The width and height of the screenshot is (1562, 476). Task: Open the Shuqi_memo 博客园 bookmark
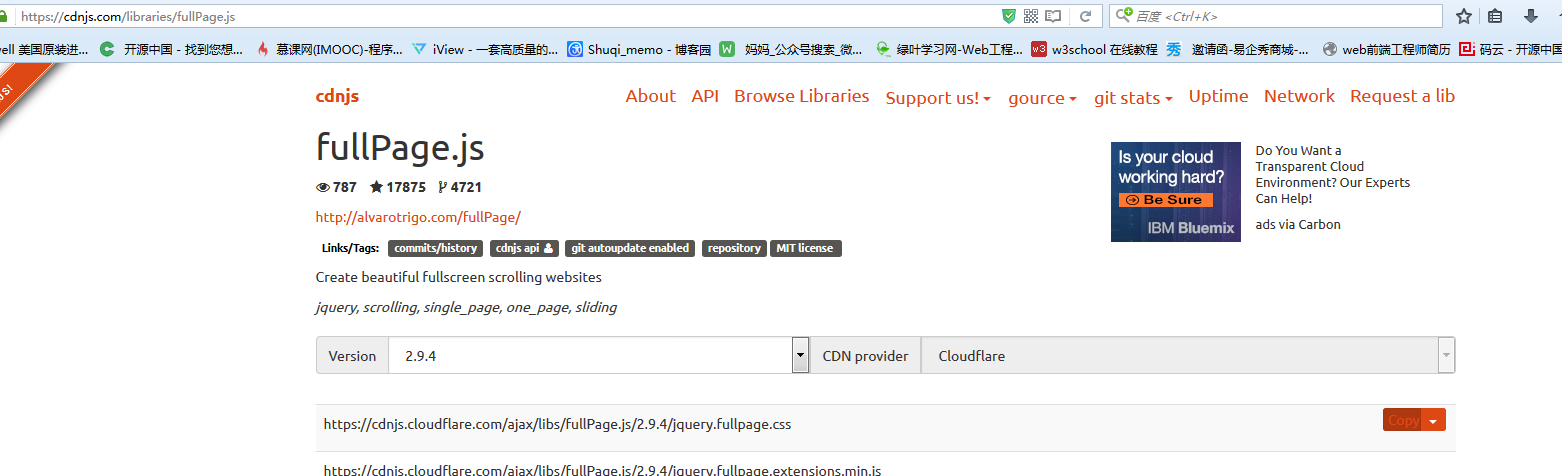[639, 49]
